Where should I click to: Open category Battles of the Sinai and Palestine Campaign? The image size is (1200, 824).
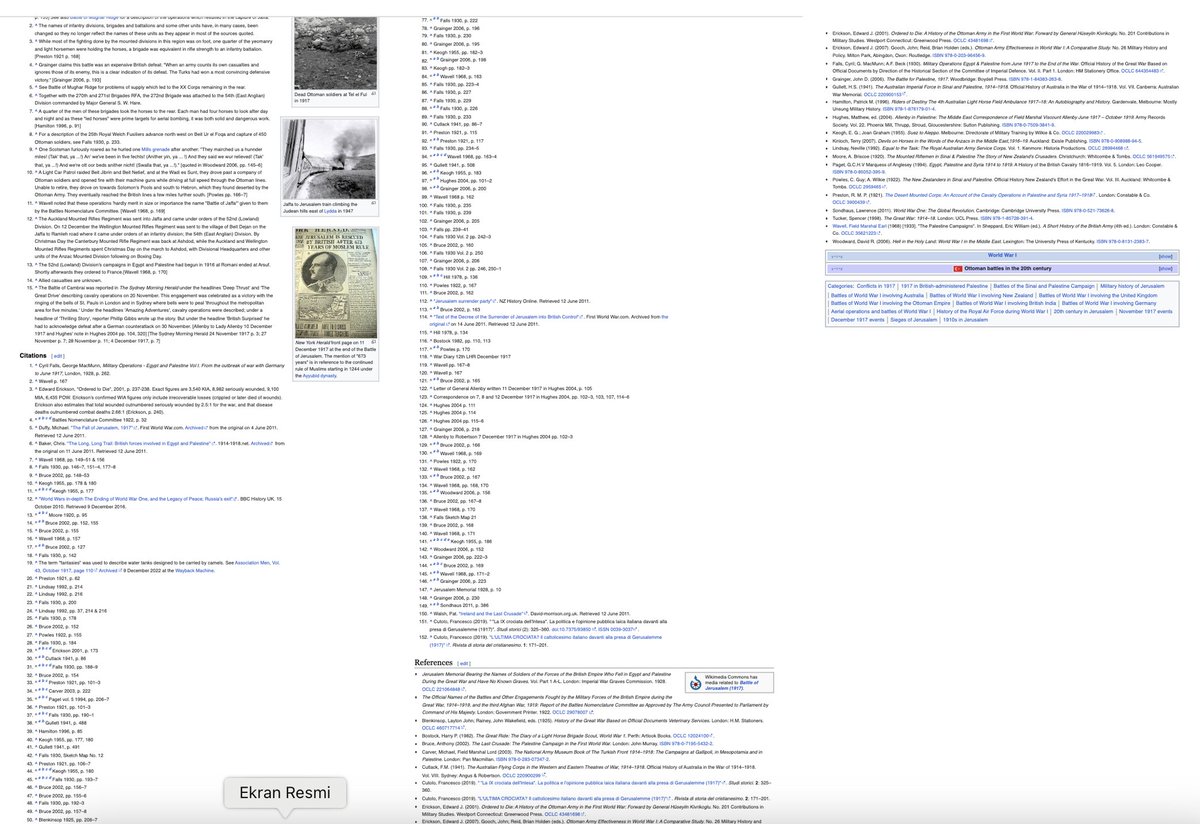pos(1044,286)
